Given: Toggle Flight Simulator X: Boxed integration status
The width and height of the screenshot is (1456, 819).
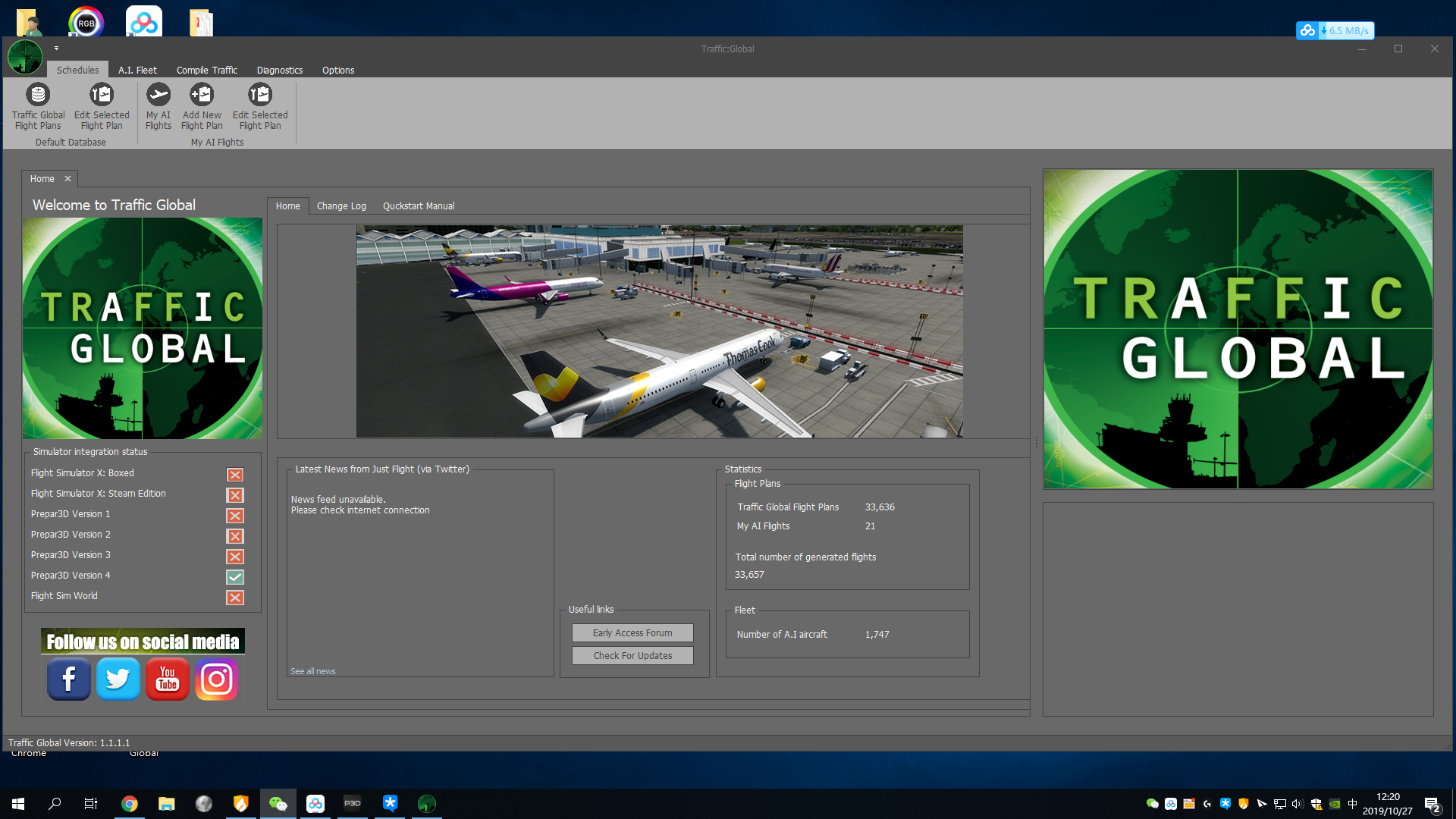Looking at the screenshot, I should 235,475.
